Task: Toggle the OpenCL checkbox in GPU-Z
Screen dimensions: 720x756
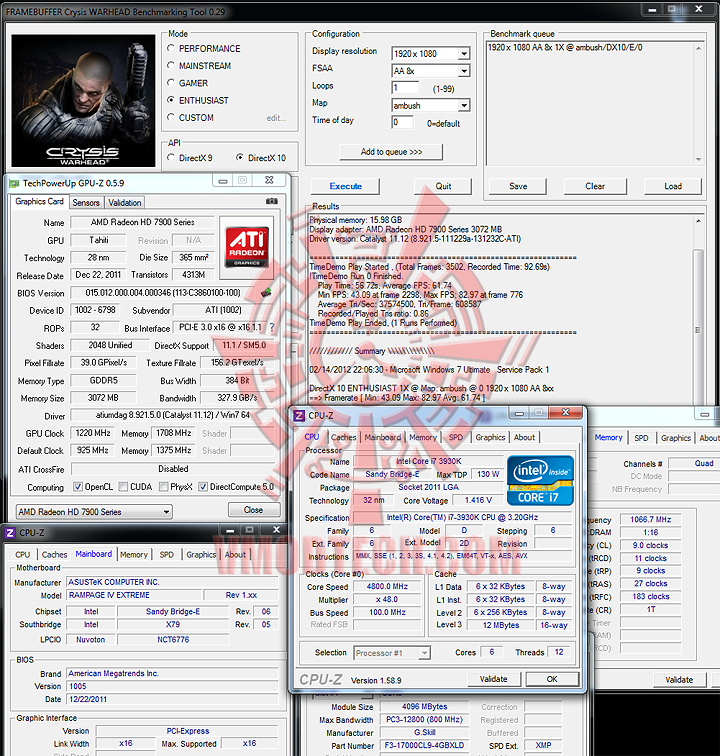Action: coord(78,486)
